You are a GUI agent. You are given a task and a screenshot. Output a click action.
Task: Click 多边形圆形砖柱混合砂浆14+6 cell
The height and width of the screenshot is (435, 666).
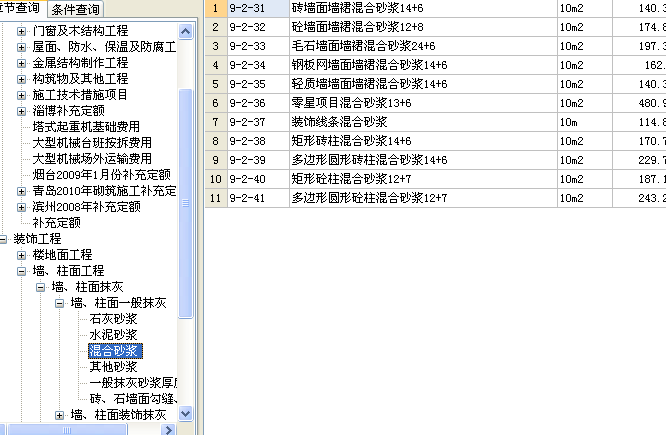[x=423, y=160]
